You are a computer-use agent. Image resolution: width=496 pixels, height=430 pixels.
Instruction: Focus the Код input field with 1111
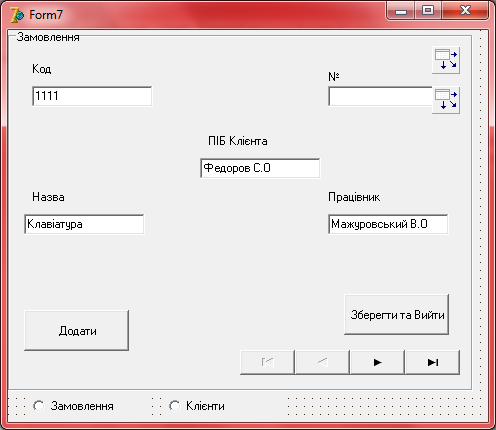point(92,96)
